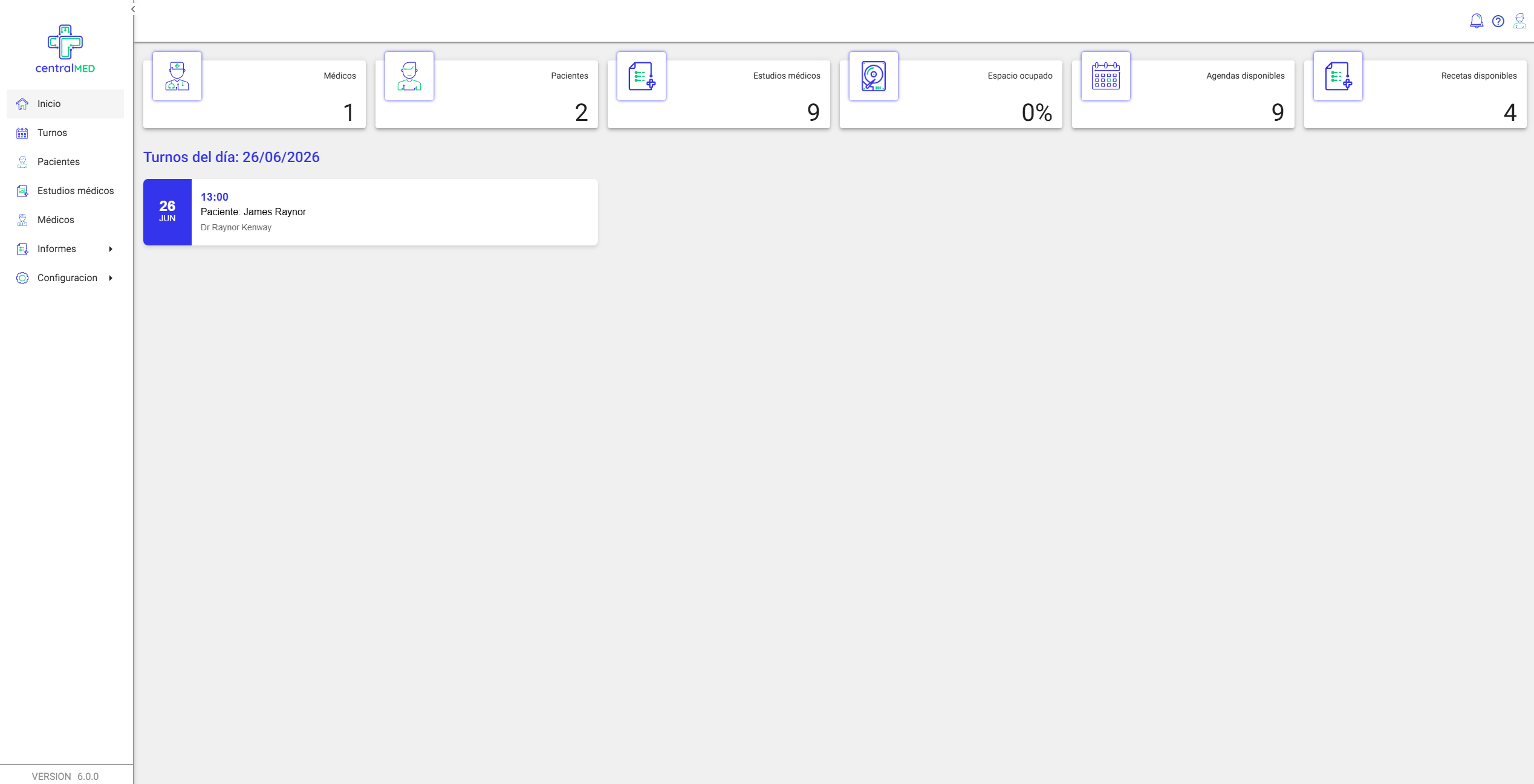Click the 26 JUN date badge
The height and width of the screenshot is (784, 1534).
167,212
